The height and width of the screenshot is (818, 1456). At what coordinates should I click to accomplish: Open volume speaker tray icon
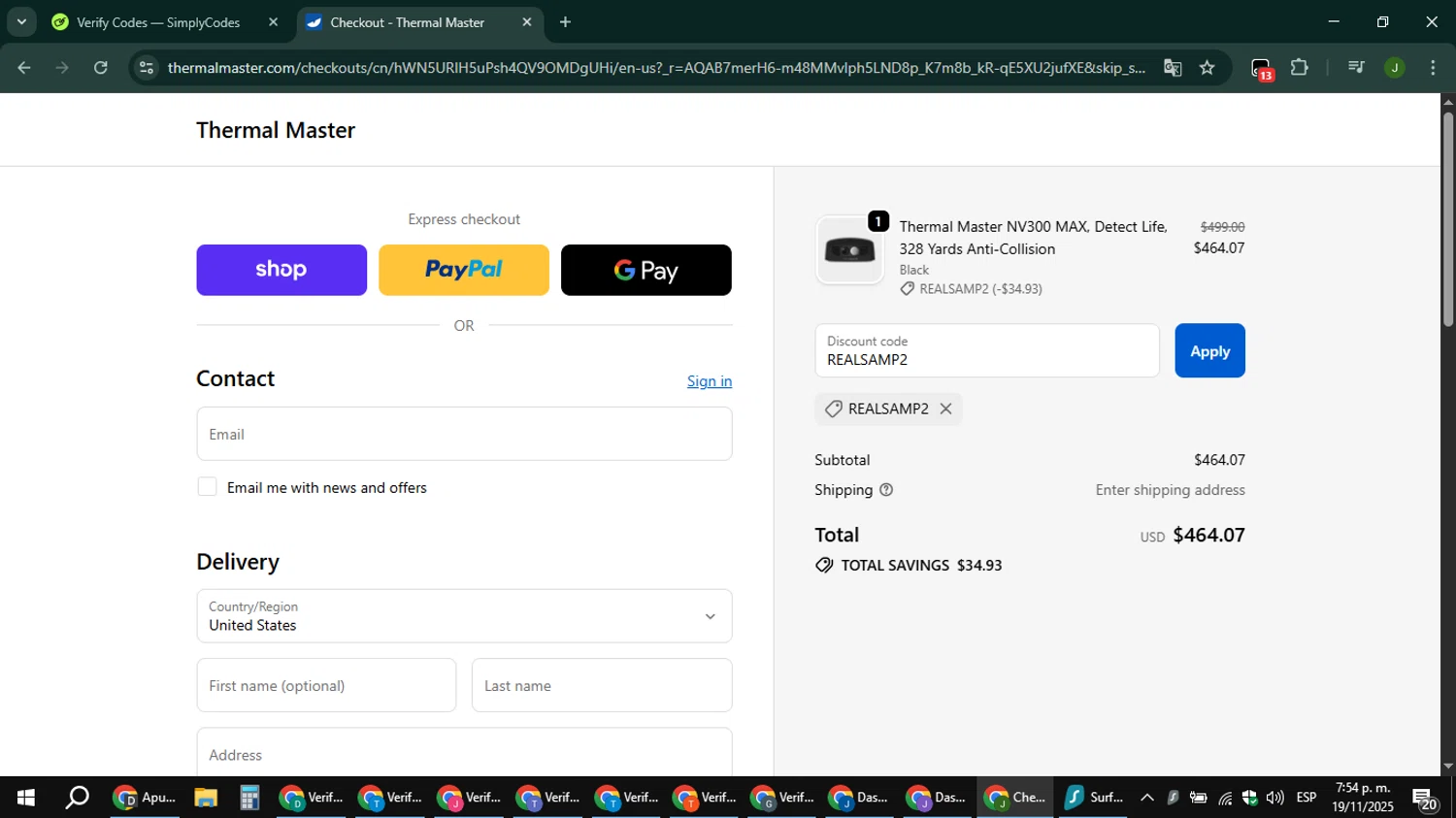(x=1274, y=798)
